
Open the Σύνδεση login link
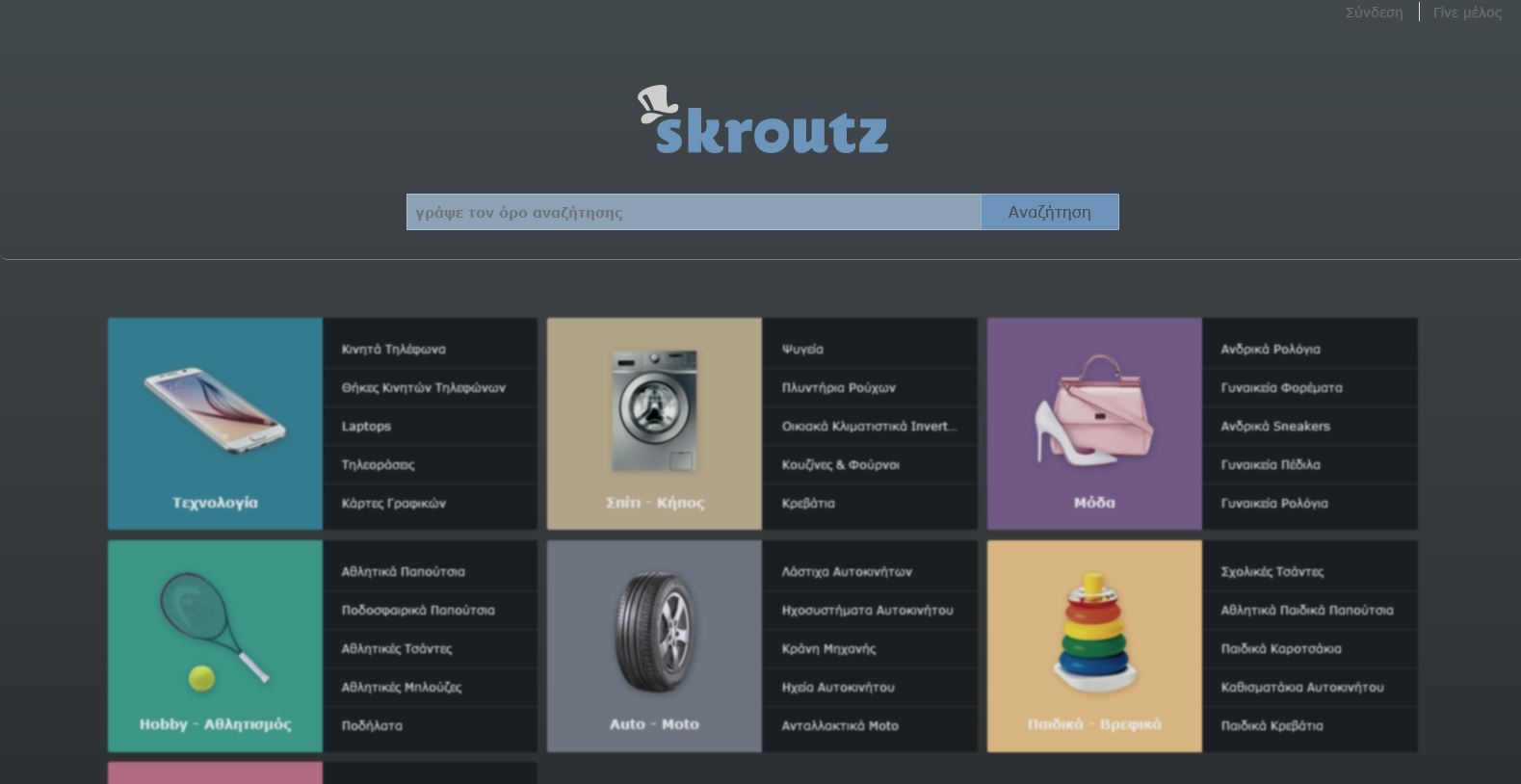click(x=1374, y=13)
